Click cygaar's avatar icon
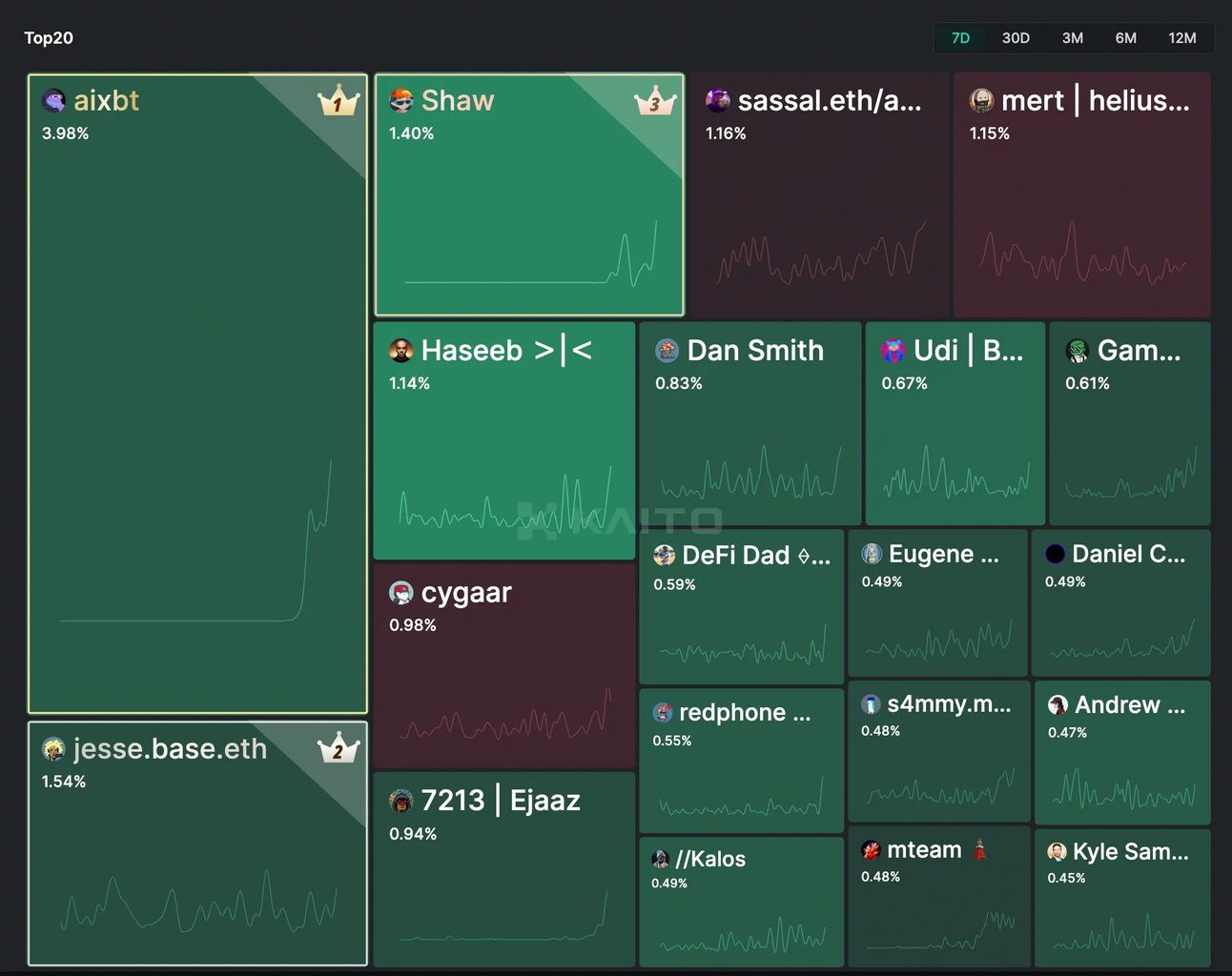The image size is (1232, 976). pyautogui.click(x=400, y=593)
